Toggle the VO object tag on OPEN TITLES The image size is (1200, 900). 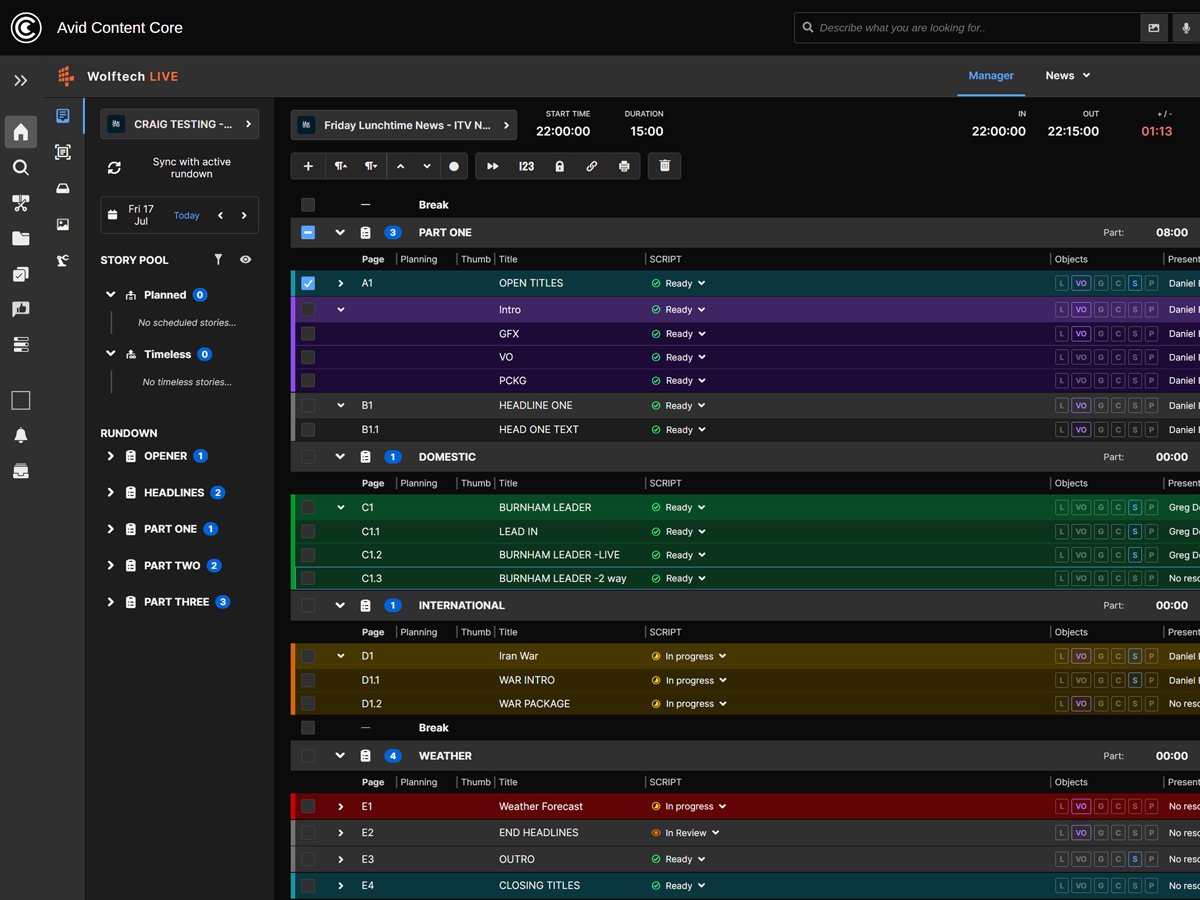1081,283
